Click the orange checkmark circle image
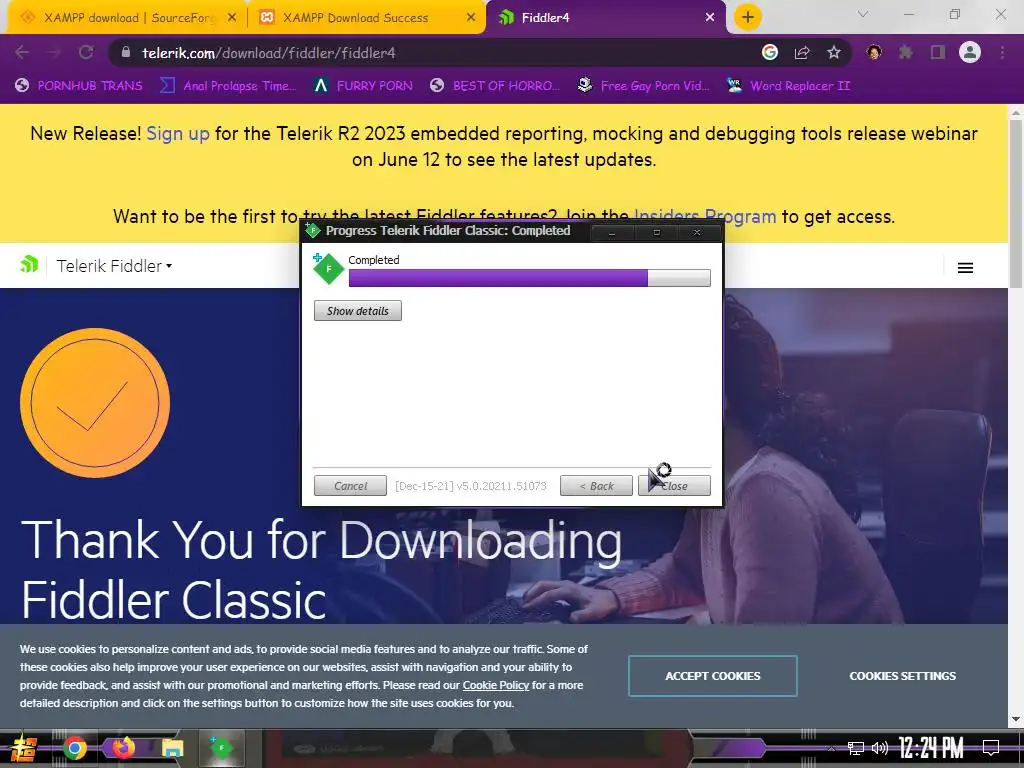This screenshot has width=1024, height=768. 95,403
